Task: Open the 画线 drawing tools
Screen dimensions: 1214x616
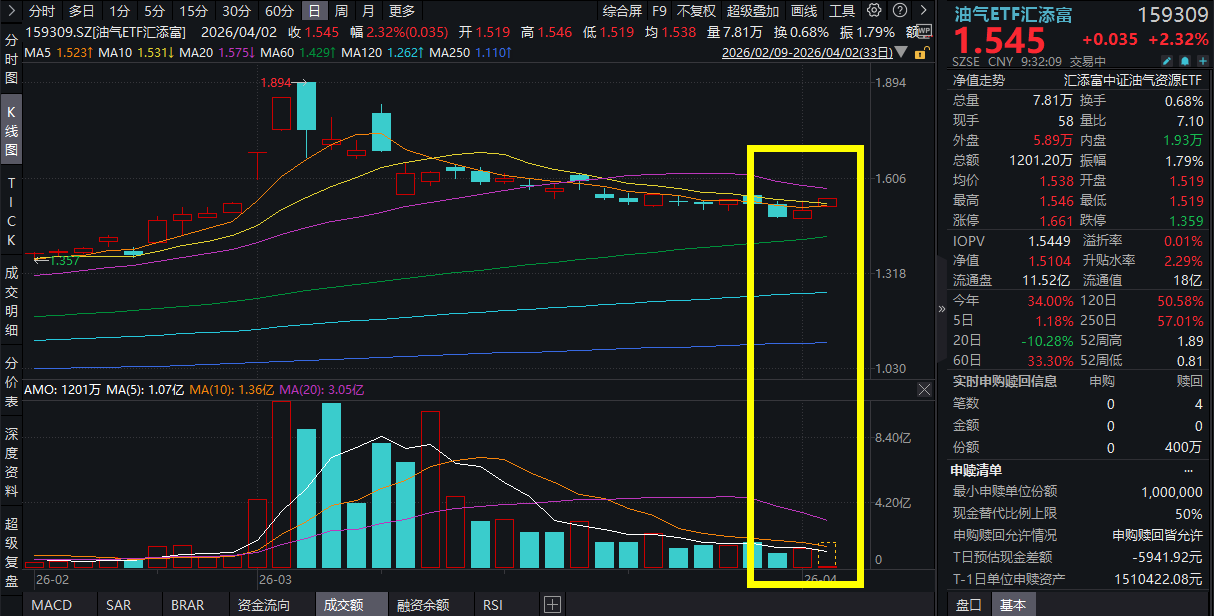Action: click(804, 11)
